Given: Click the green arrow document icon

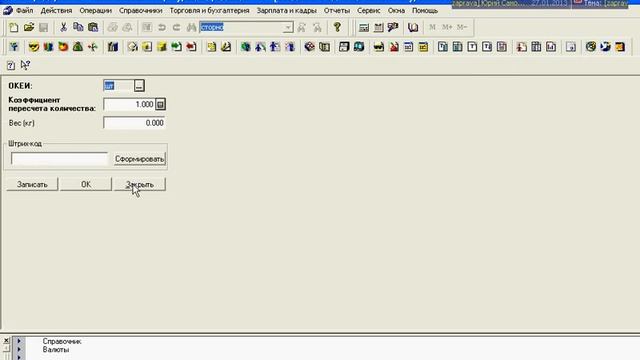Looking at the screenshot, I should pyautogui.click(x=176, y=47).
